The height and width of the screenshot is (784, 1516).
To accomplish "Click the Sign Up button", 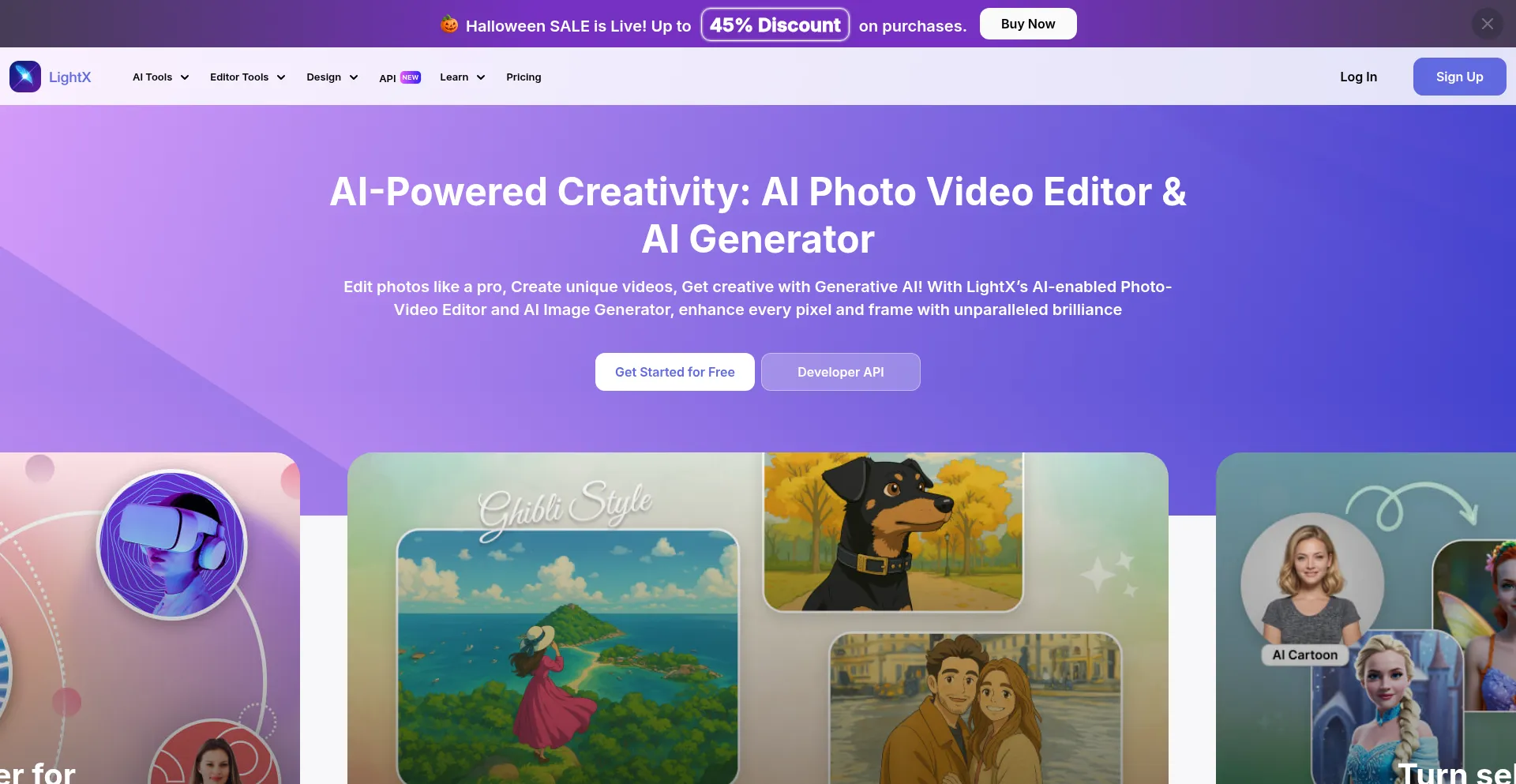I will pos(1459,77).
